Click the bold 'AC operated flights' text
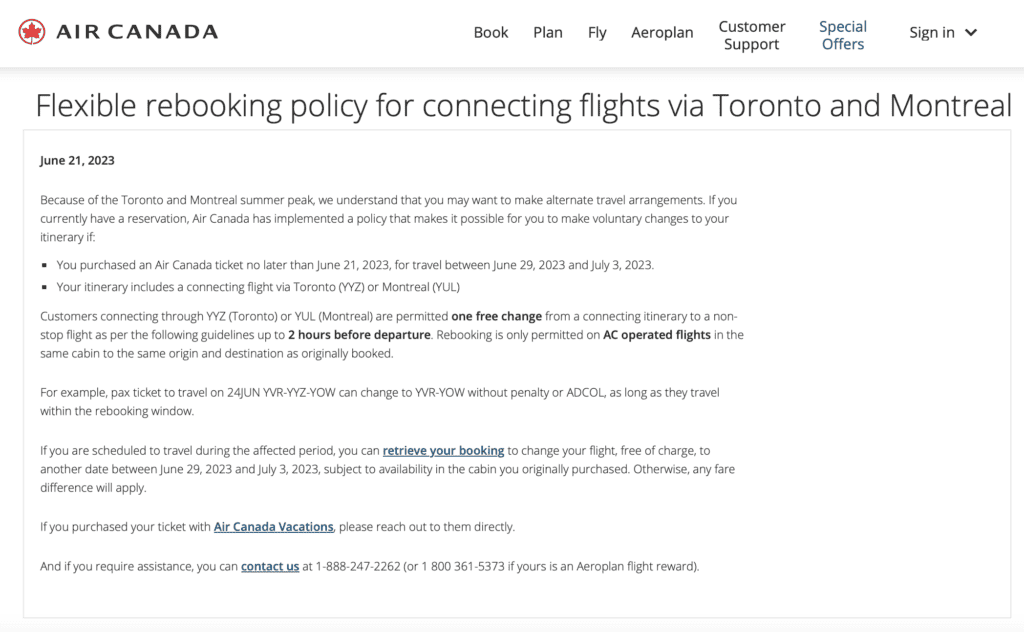This screenshot has width=1024, height=632. click(657, 335)
